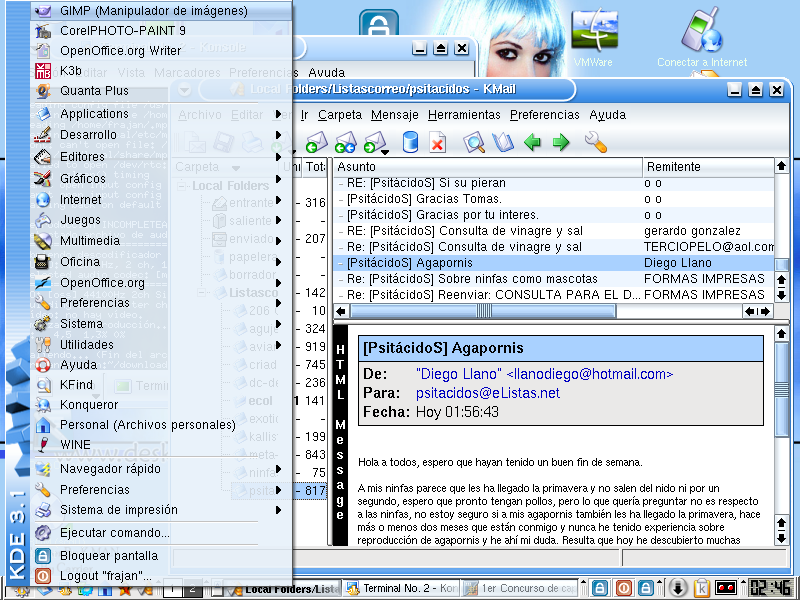Expand the Sistema submenu
Image resolution: width=800 pixels, height=600 pixels.
click(x=161, y=324)
